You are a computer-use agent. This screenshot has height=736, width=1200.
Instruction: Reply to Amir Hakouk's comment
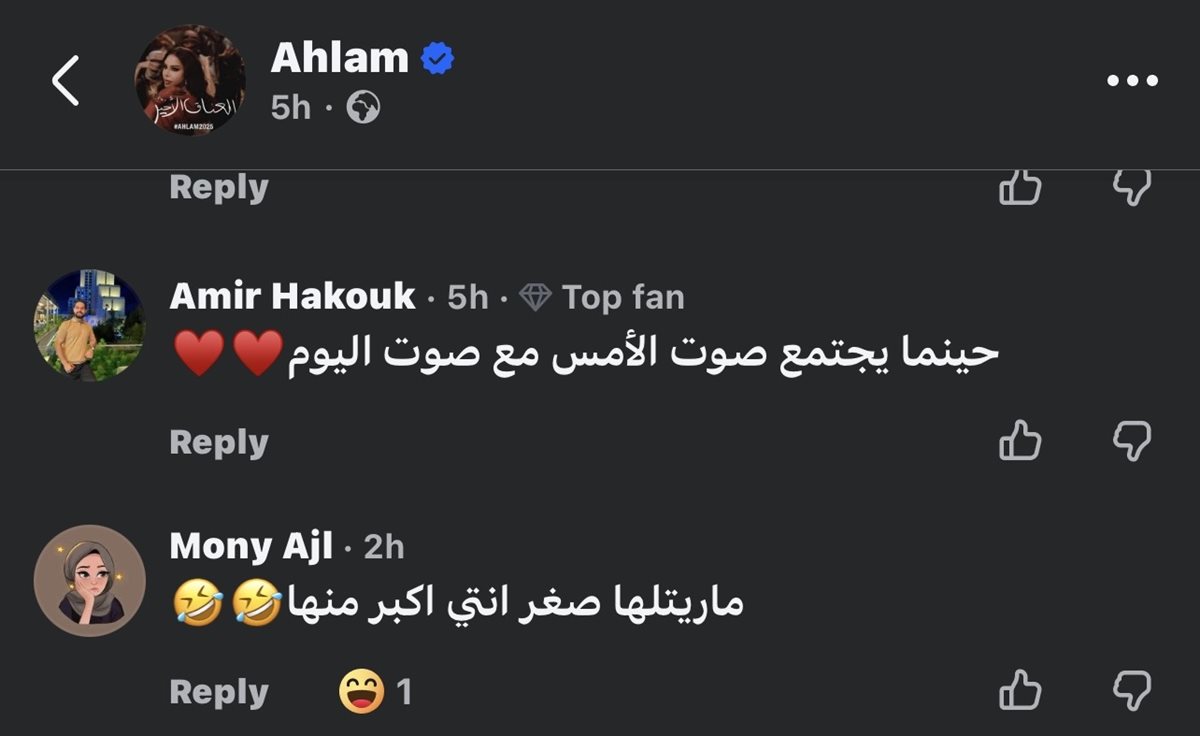(x=219, y=442)
